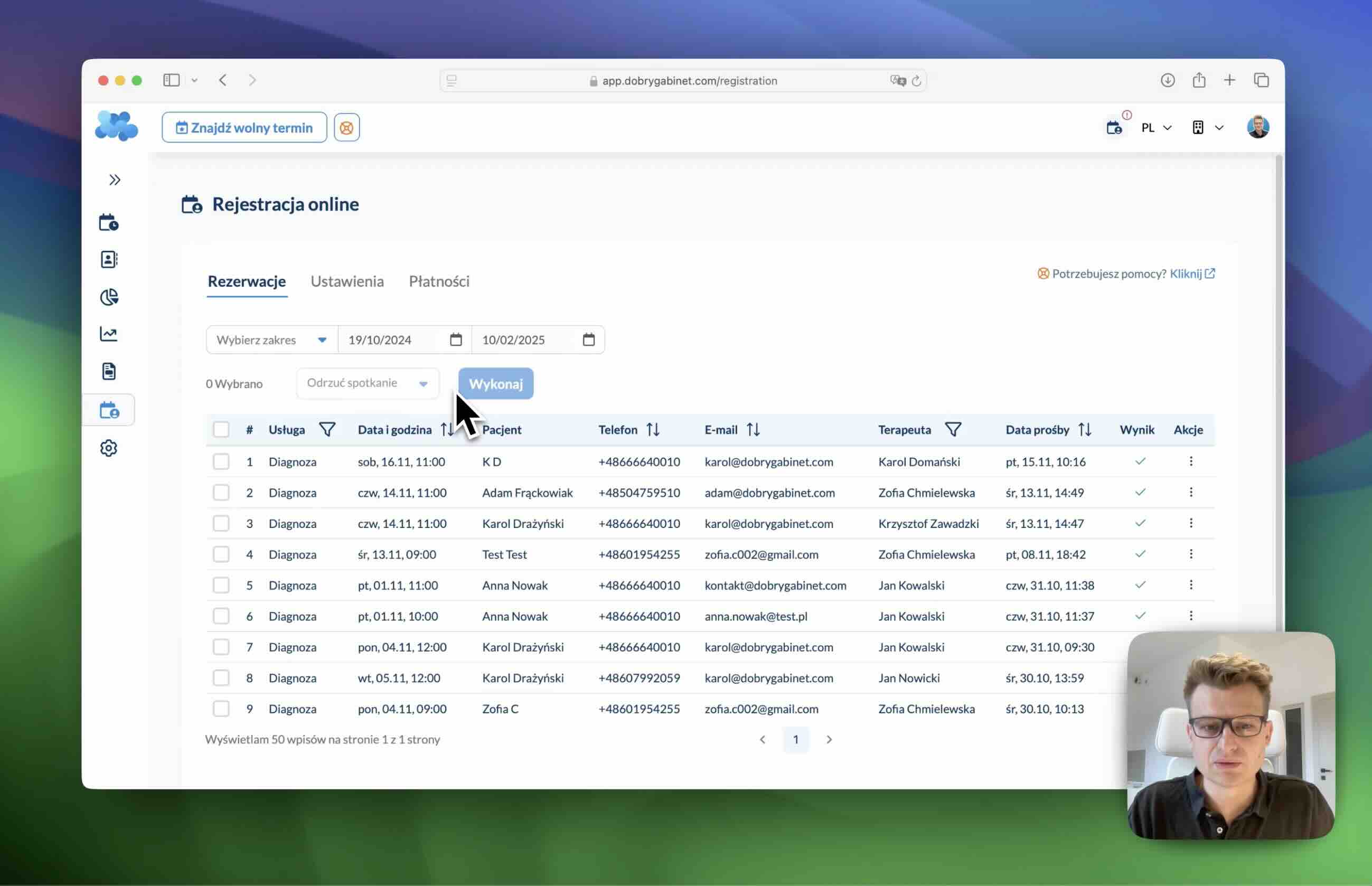This screenshot has height=886, width=1372.
Task: Open the organization switcher dropdown in top bar
Action: click(x=1206, y=127)
